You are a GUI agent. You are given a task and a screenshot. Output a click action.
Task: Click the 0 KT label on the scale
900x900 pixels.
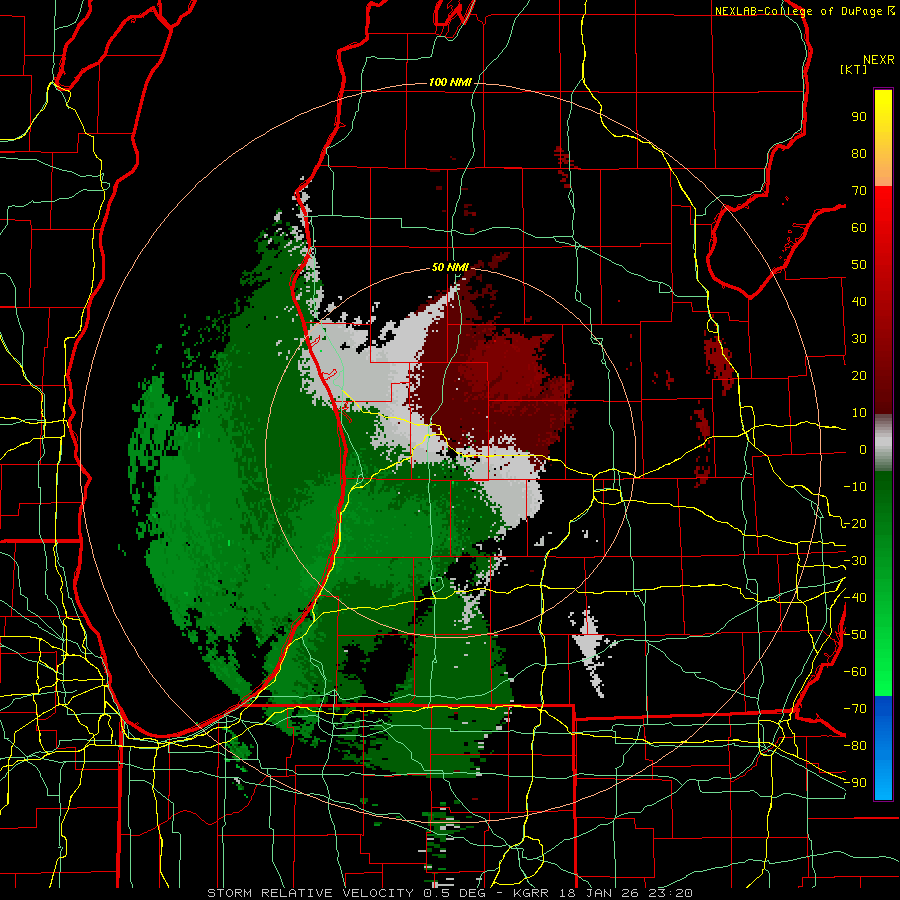coord(863,449)
